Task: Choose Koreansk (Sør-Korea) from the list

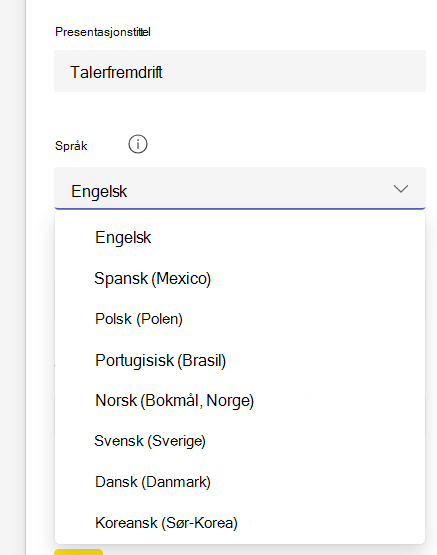Action: tap(240, 523)
